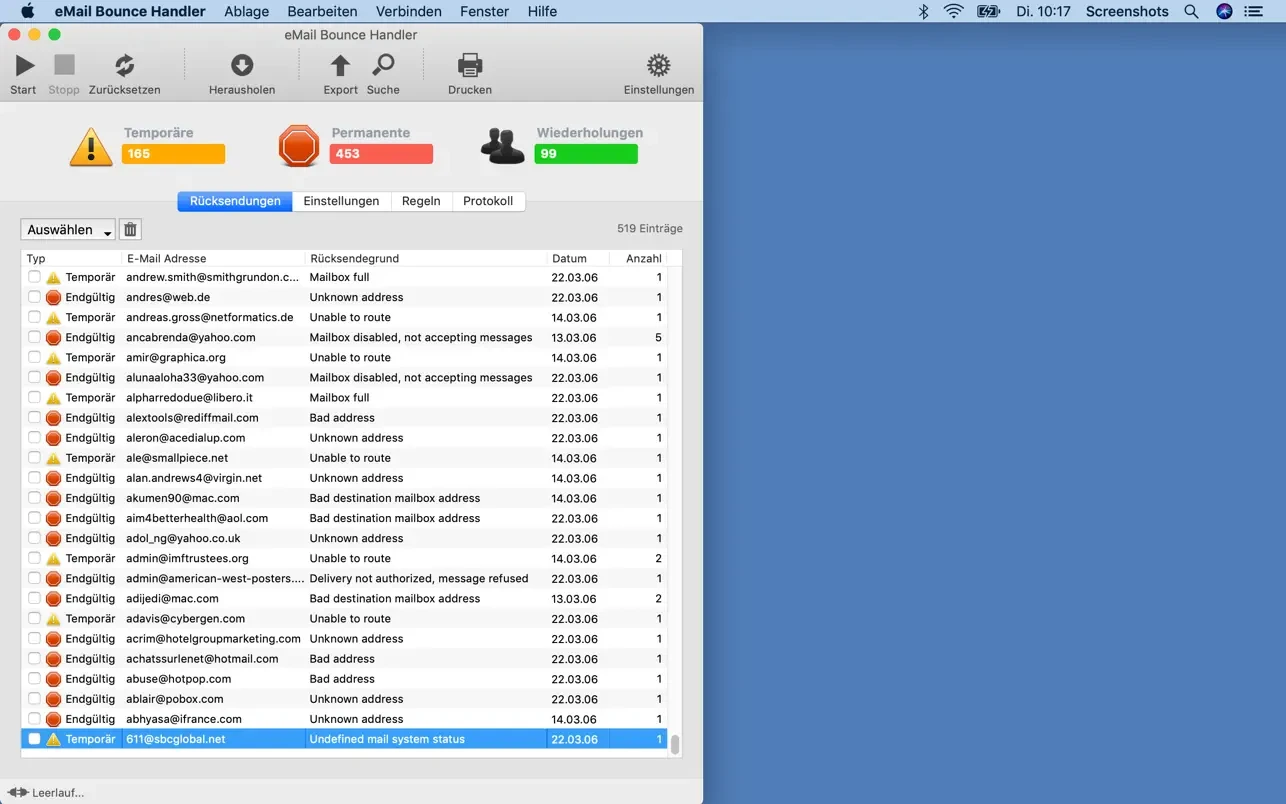The image size is (1286, 804).
Task: Open the Auswählen dropdown
Action: pyautogui.click(x=68, y=230)
